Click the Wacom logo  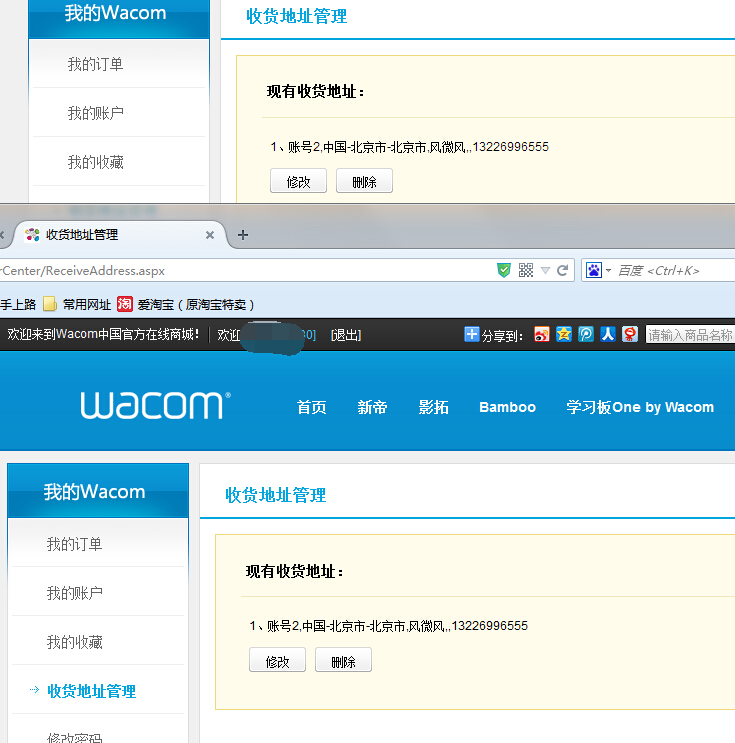[155, 405]
